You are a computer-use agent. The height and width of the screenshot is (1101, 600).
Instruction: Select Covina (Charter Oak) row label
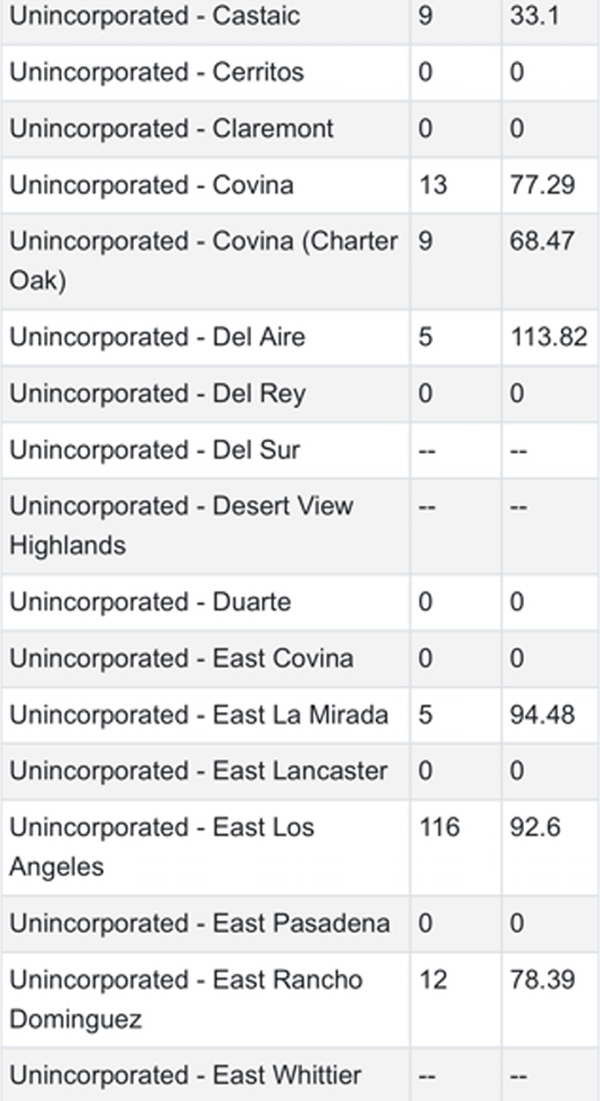point(204,261)
